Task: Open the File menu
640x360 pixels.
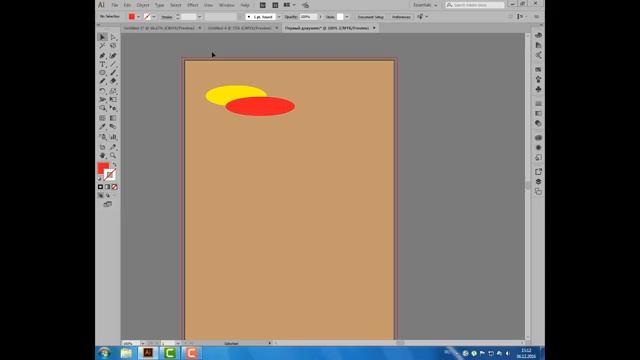Action: [115, 5]
